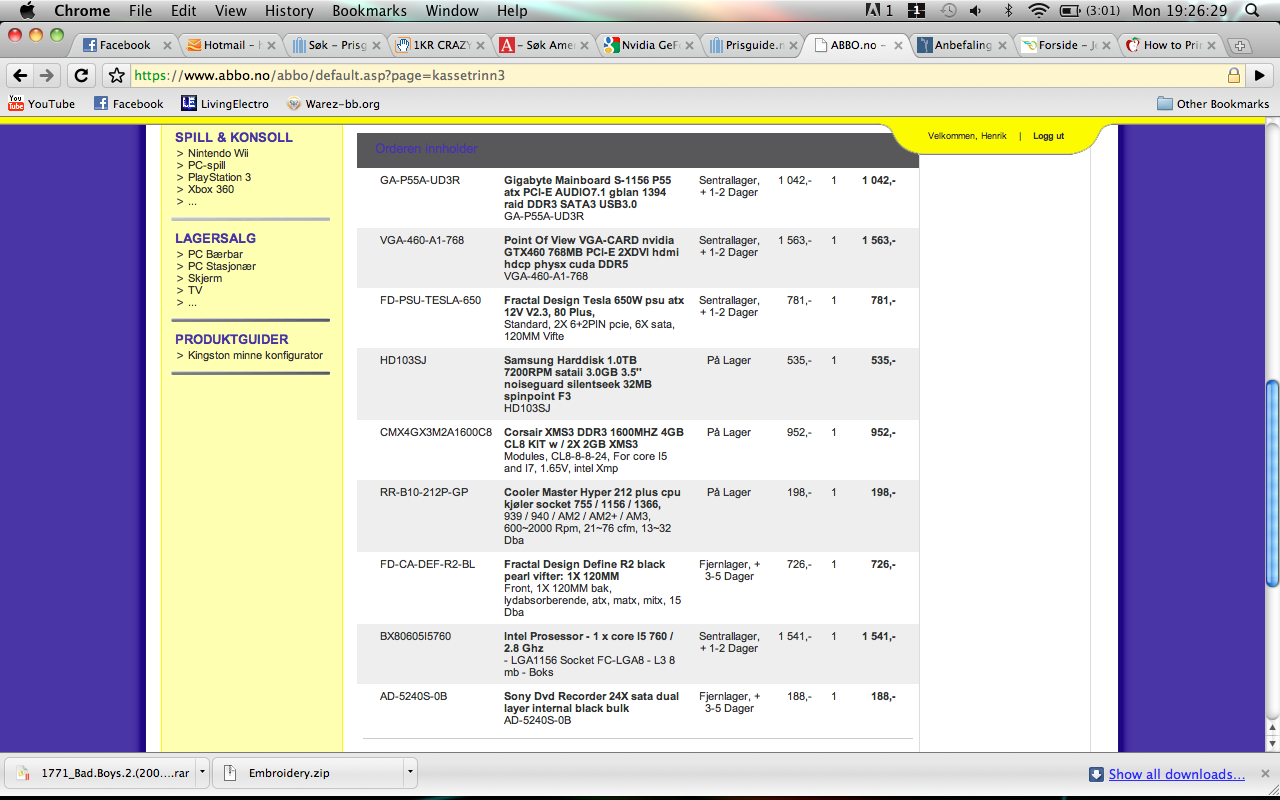Close the Facebook tab
This screenshot has height=800, width=1280.
point(167,46)
